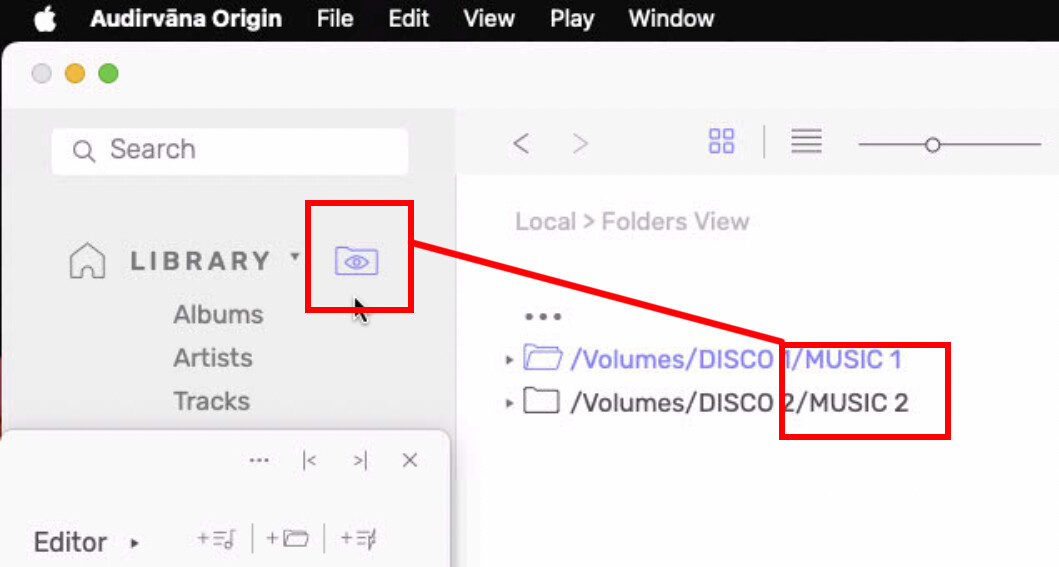Open the Edit menu
Viewport: 1059px width, 567px height.
tap(408, 19)
